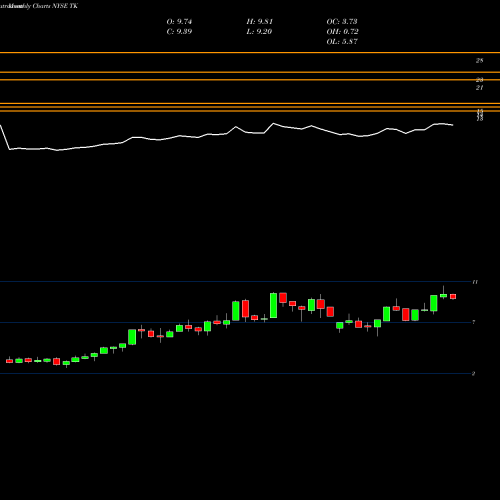Image resolution: width=500 pixels, height=500 pixels.
Task: Click the open price value O: 9.74
Action: pyautogui.click(x=179, y=22)
